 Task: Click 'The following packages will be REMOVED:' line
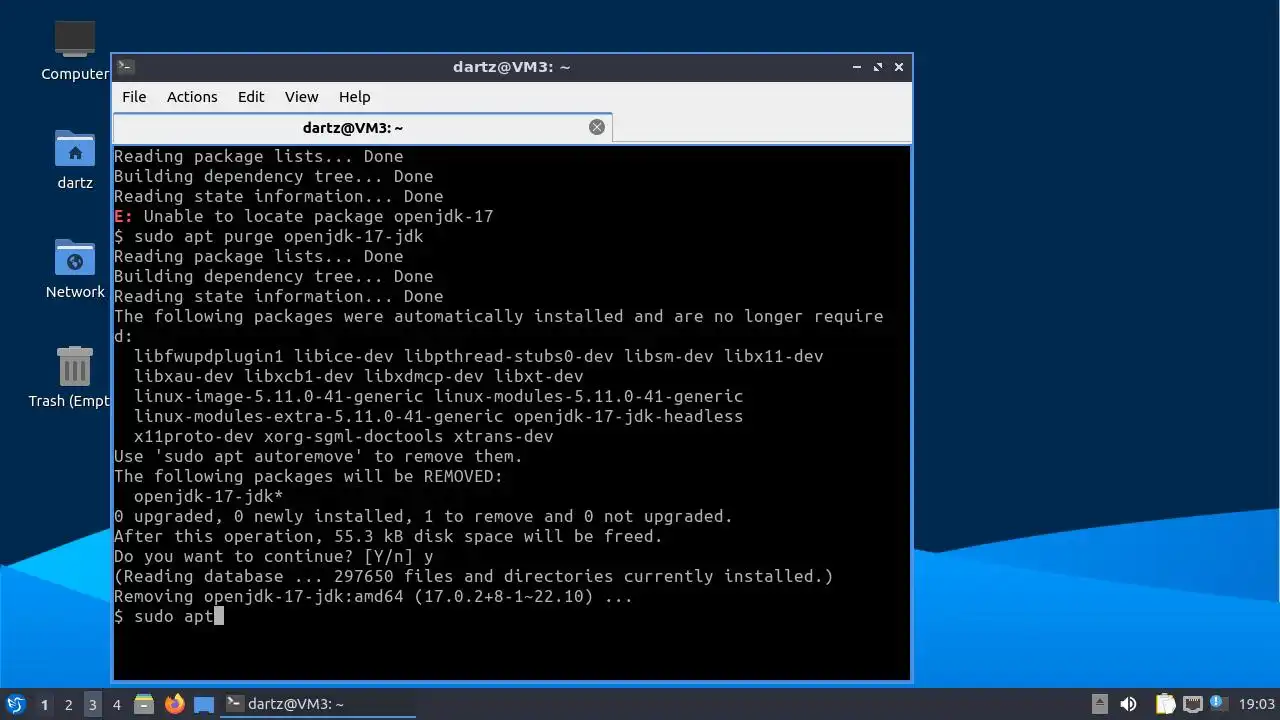(x=309, y=476)
